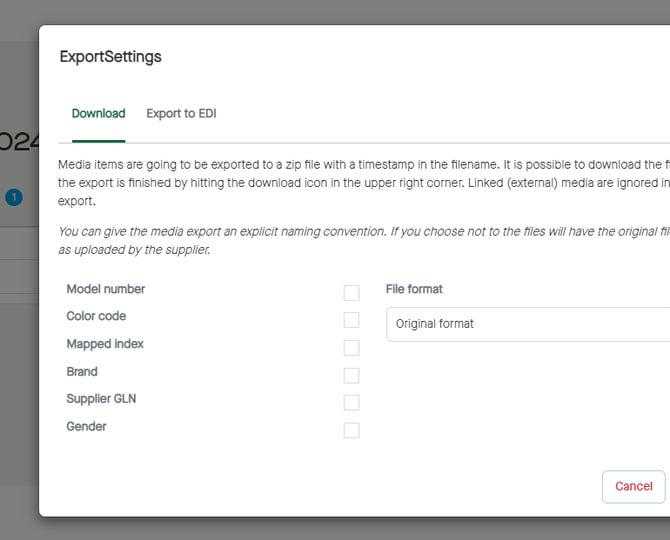Click the ExportSettings dialog title
Image resolution: width=670 pixels, height=540 pixels.
coord(110,57)
